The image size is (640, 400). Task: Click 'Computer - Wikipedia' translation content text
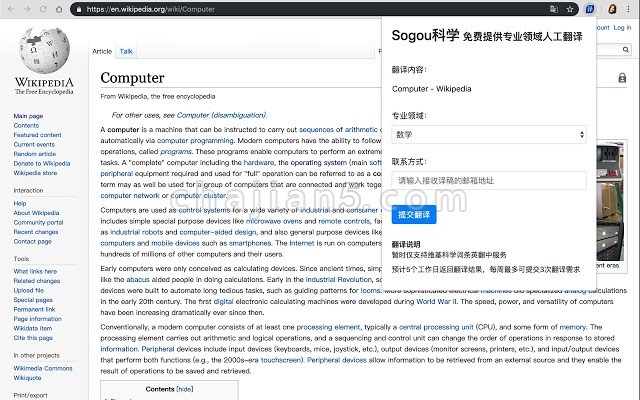[x=431, y=89]
